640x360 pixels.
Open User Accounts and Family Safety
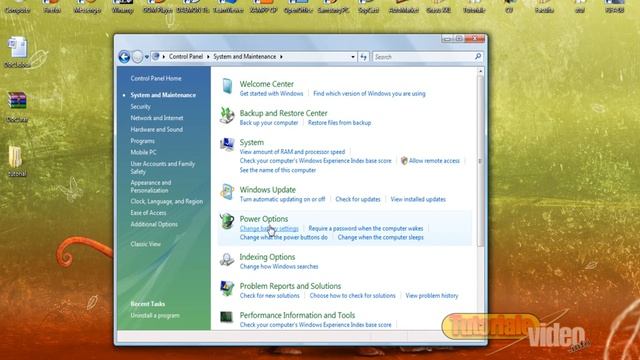(x=162, y=168)
